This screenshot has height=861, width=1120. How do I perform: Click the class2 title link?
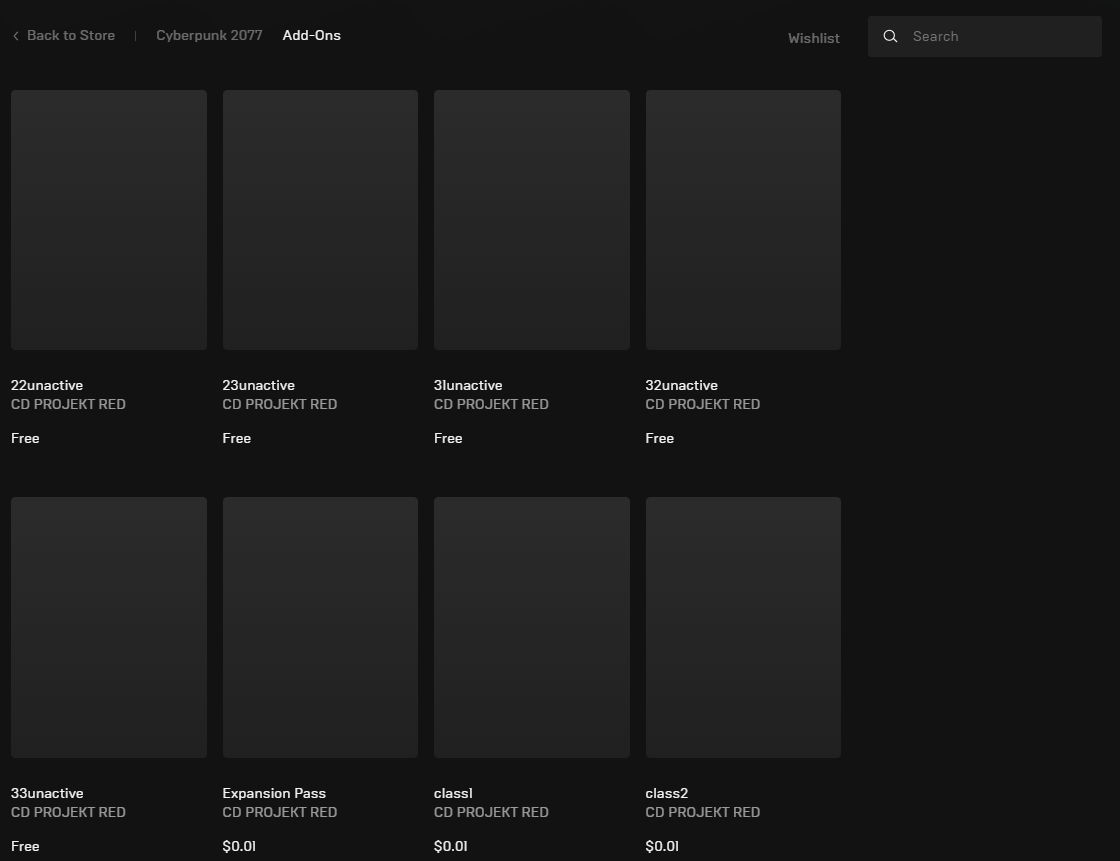tap(666, 793)
